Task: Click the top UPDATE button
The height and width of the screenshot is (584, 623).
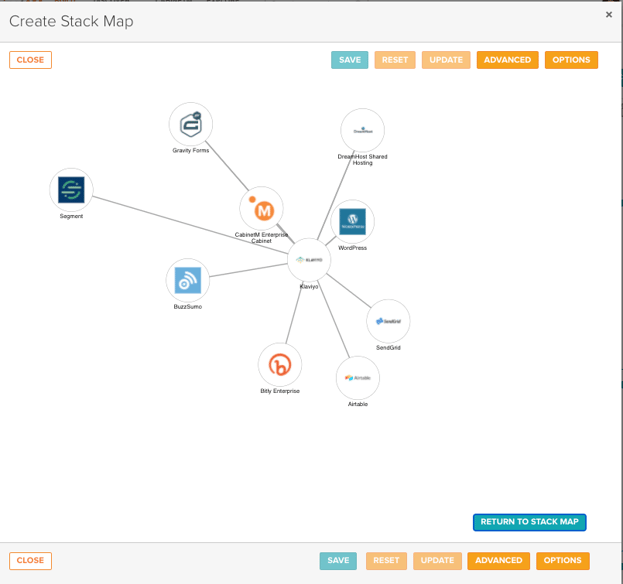Action: [x=446, y=60]
